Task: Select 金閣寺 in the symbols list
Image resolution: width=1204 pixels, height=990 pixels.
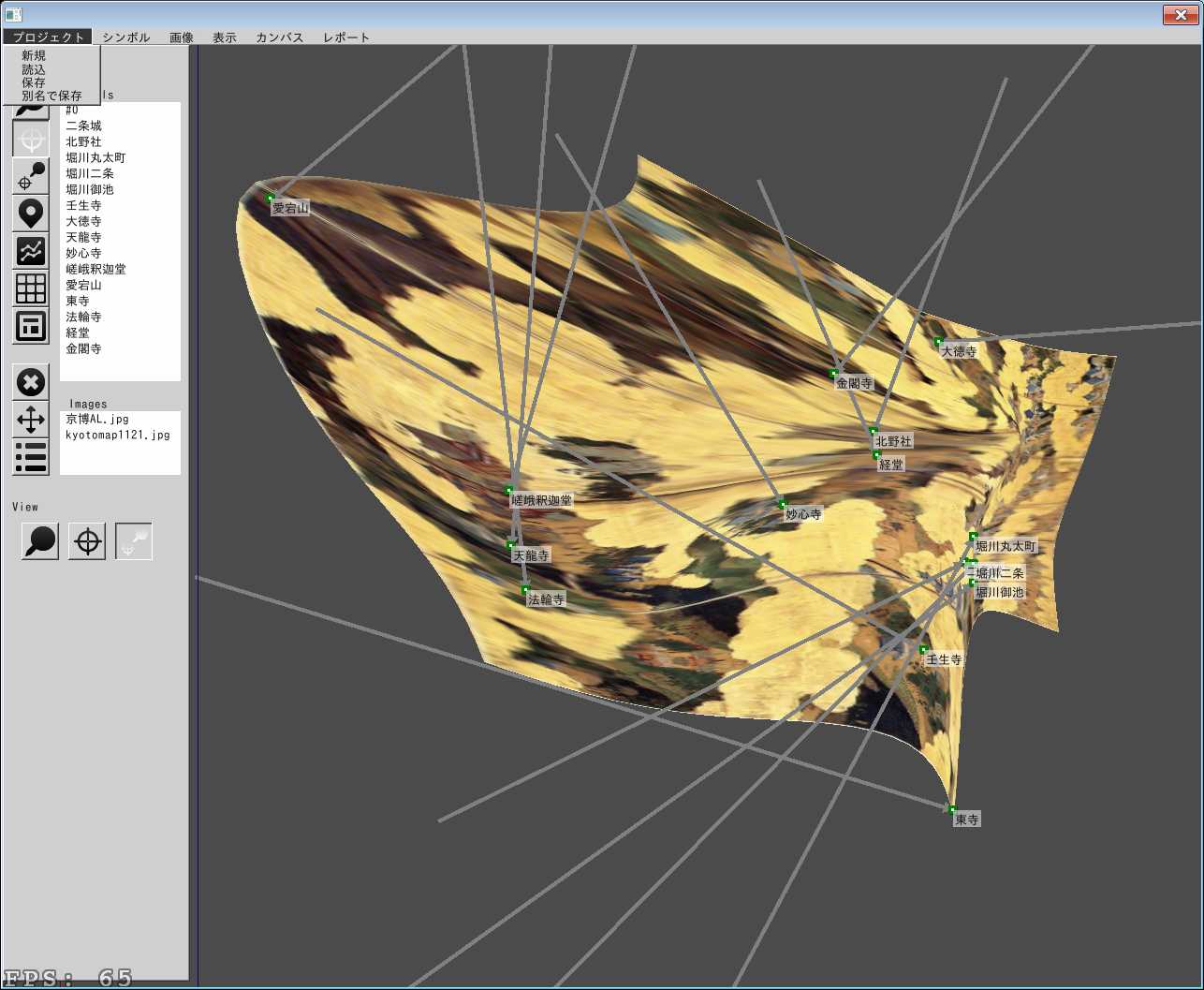Action: point(83,348)
